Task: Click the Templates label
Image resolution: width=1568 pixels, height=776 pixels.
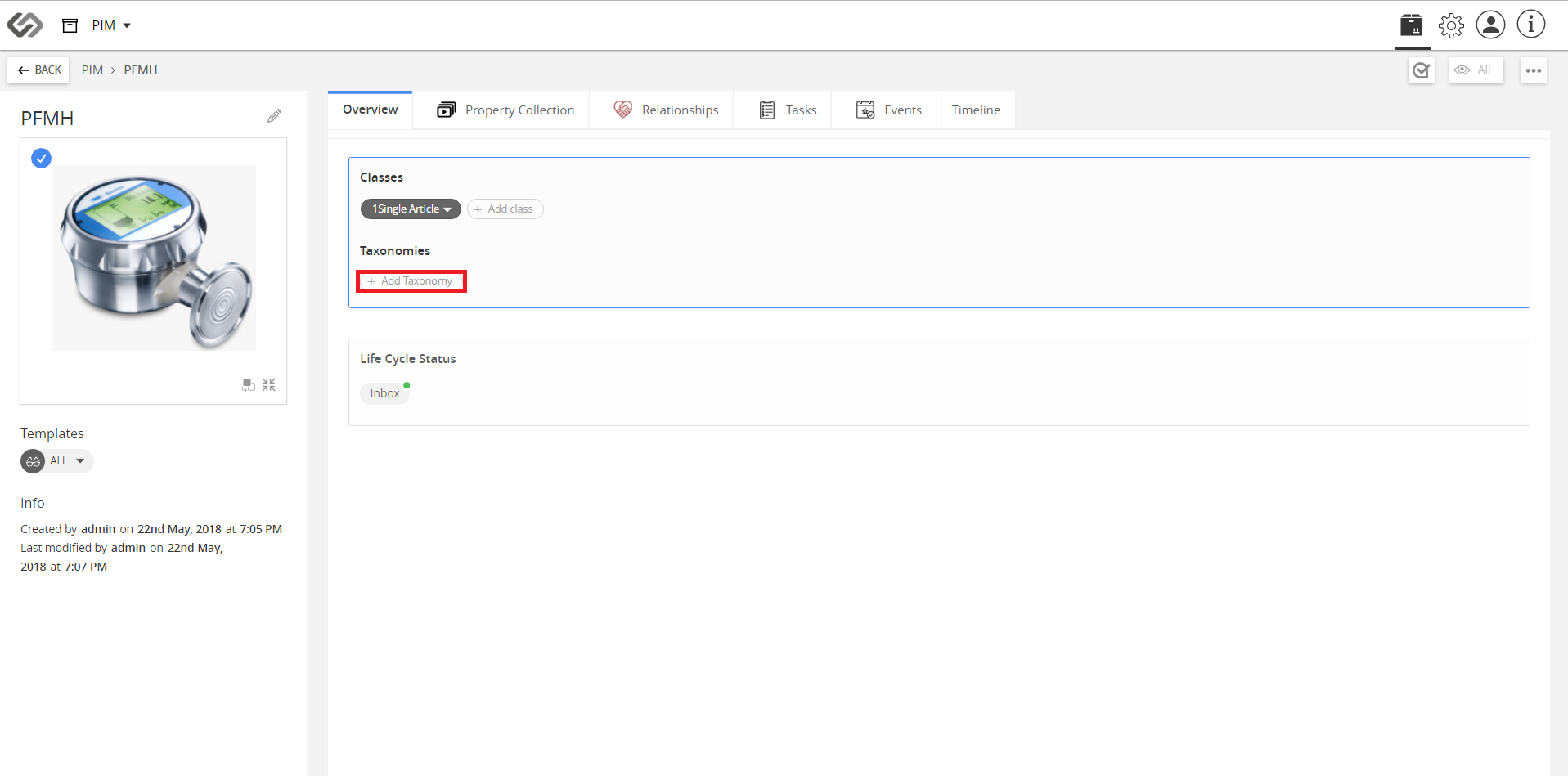Action: [52, 433]
